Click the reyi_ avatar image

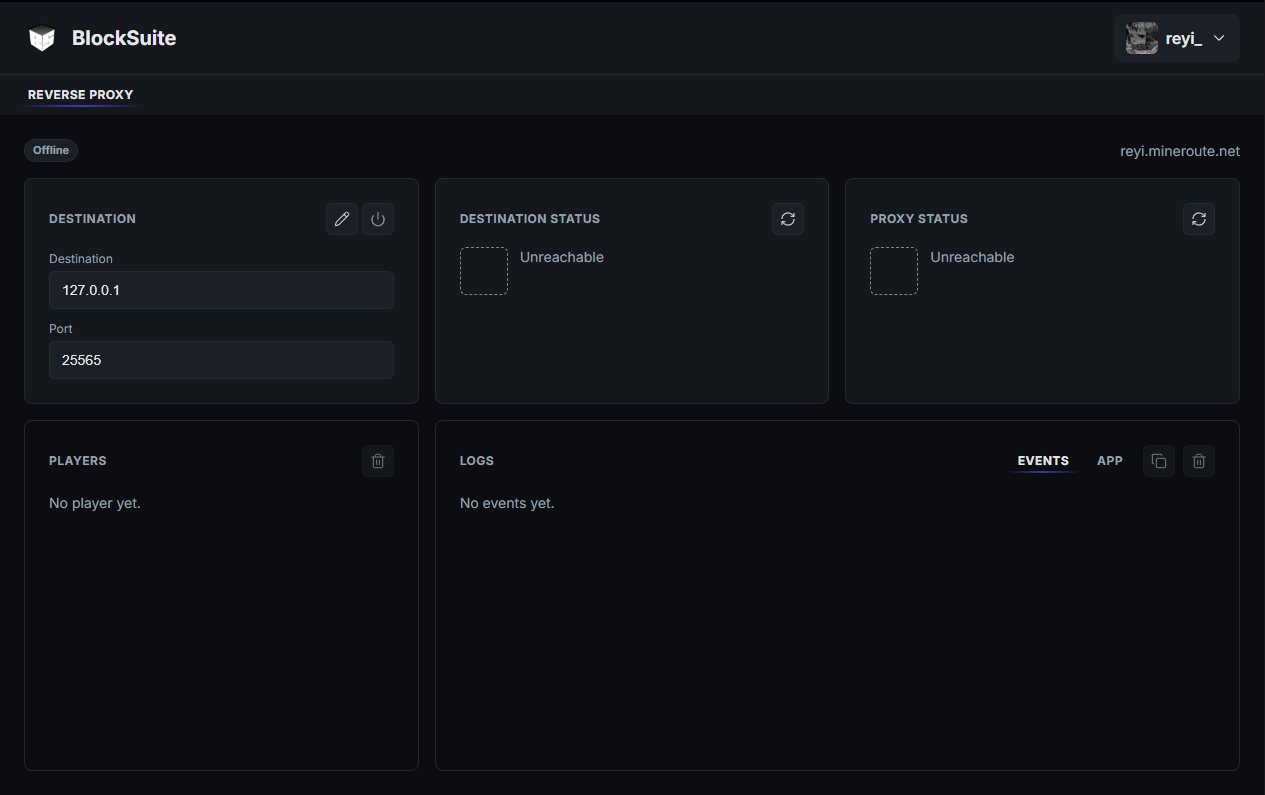pos(1142,38)
